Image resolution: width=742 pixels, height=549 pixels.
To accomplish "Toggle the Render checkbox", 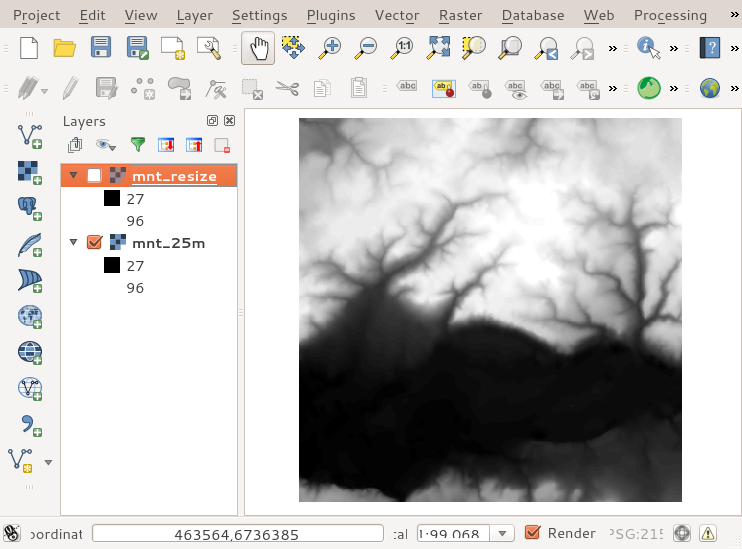I will pos(532,532).
